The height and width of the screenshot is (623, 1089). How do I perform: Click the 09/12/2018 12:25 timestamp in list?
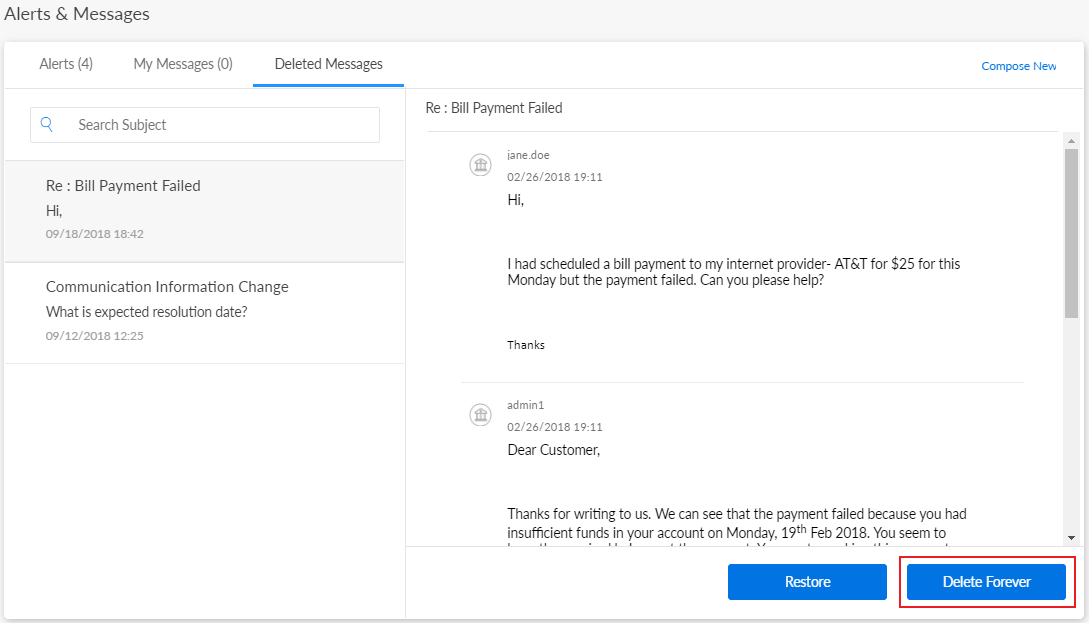click(x=95, y=336)
